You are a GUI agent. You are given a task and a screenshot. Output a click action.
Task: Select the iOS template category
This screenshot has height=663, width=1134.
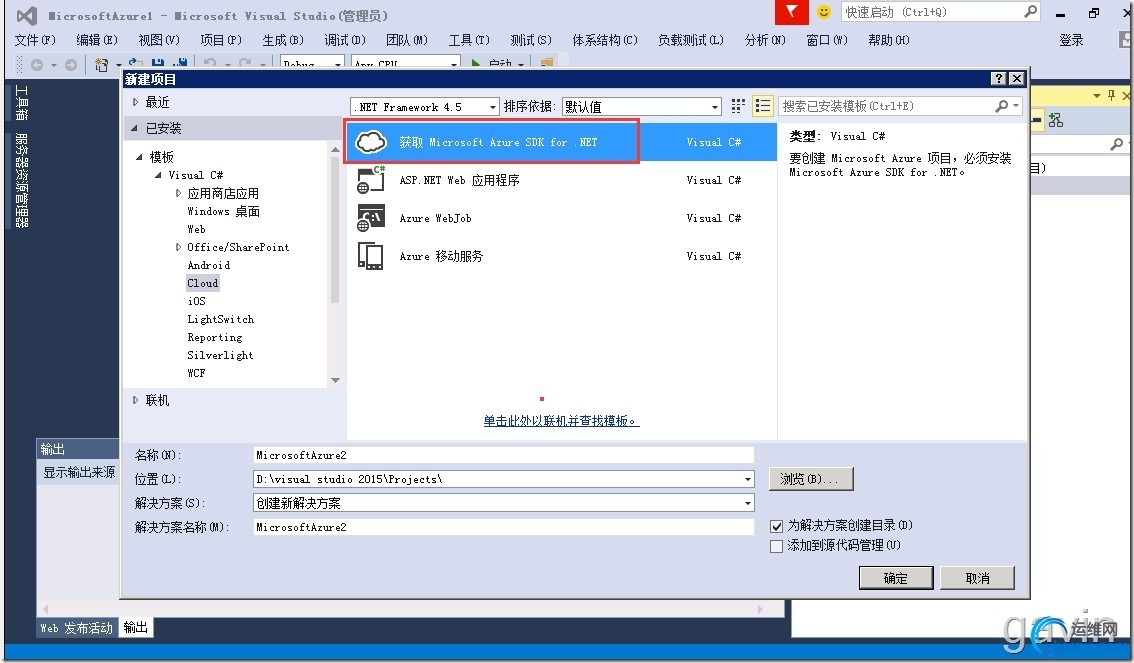[x=196, y=301]
